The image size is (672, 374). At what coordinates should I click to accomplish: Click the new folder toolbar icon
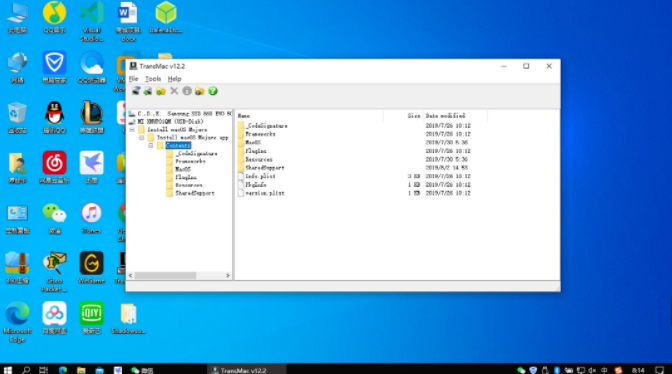161,91
